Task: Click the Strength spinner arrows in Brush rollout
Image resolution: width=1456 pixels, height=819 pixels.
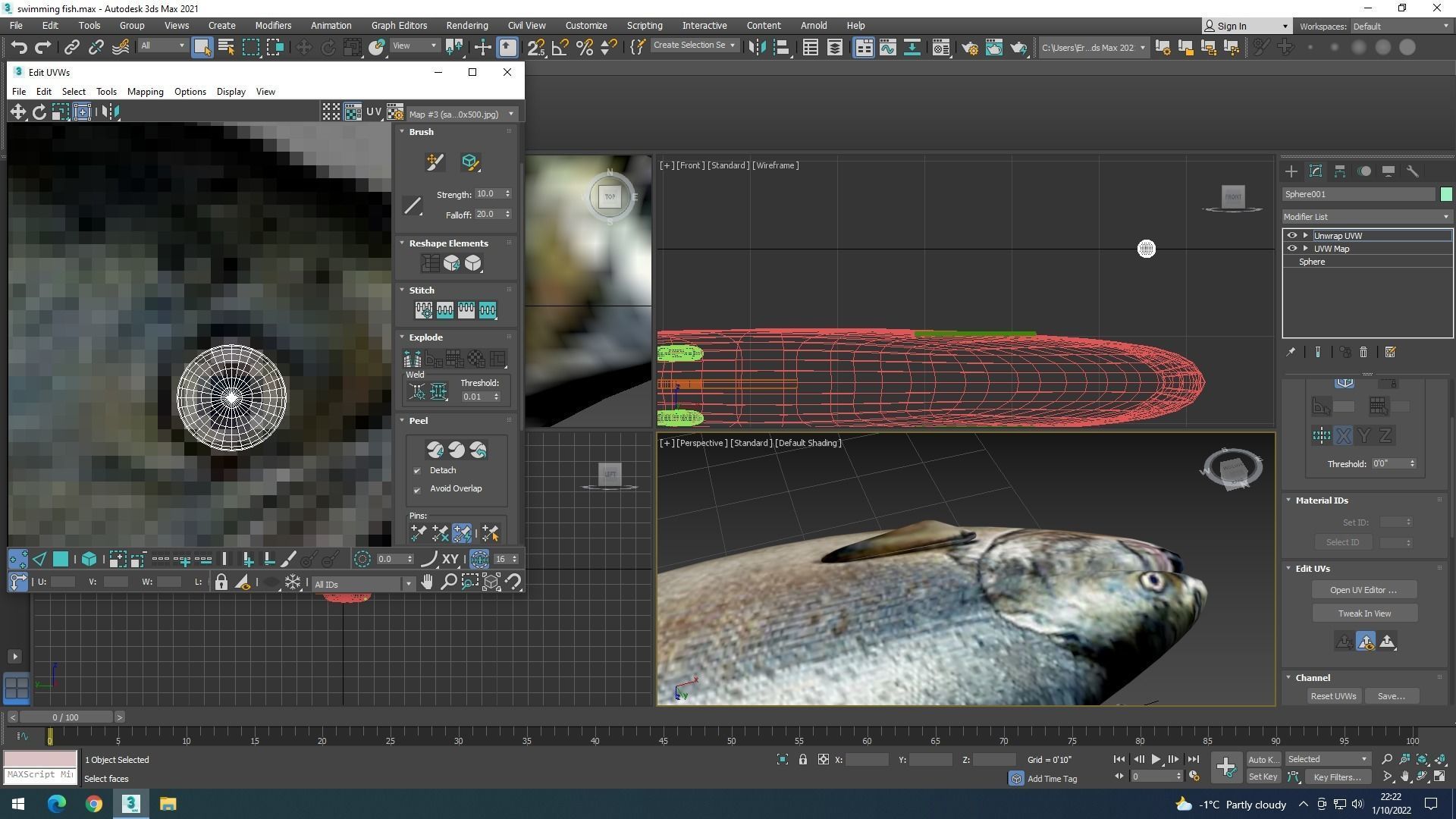Action: 507,194
